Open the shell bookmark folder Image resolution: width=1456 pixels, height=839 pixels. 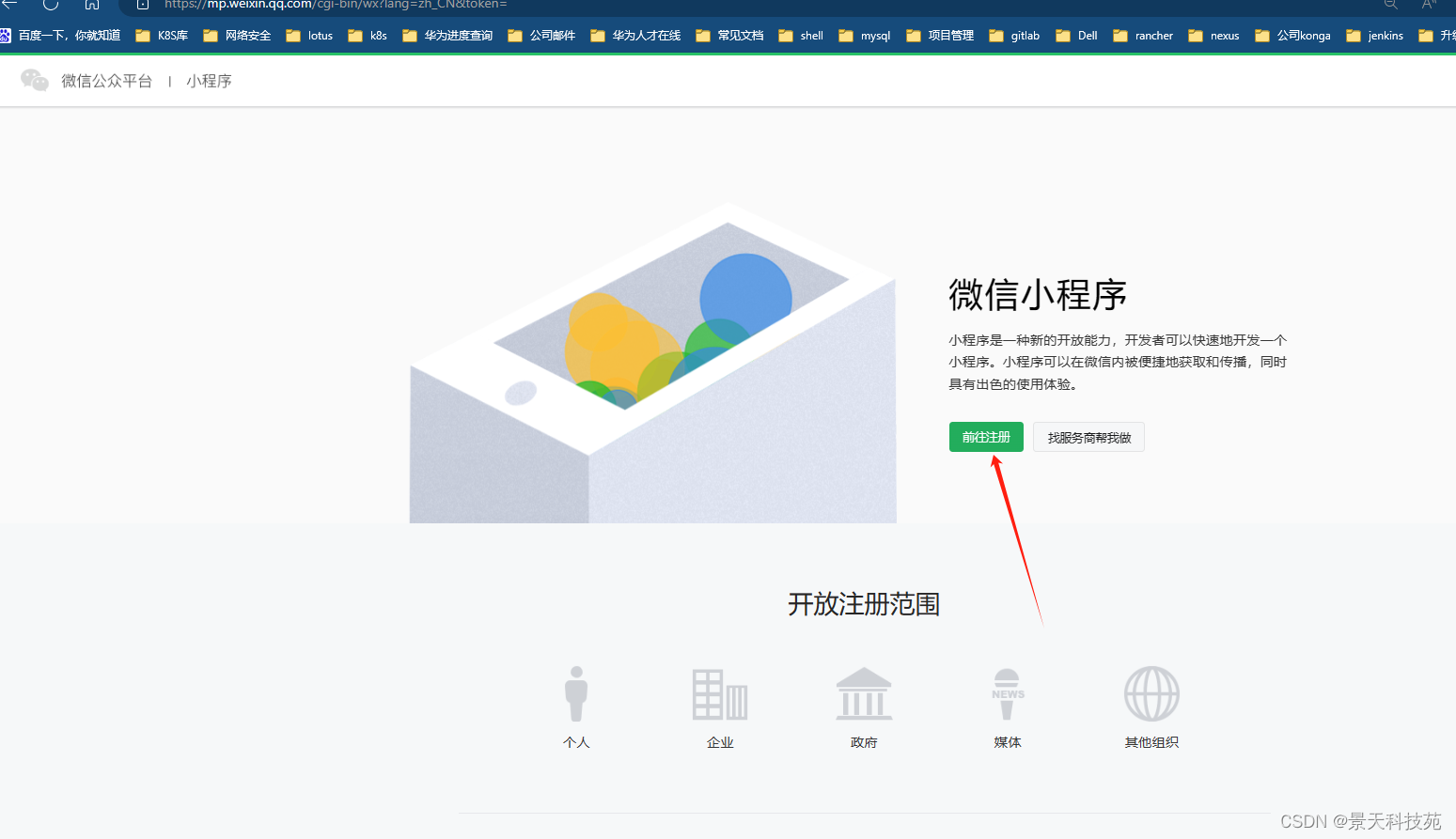click(801, 36)
